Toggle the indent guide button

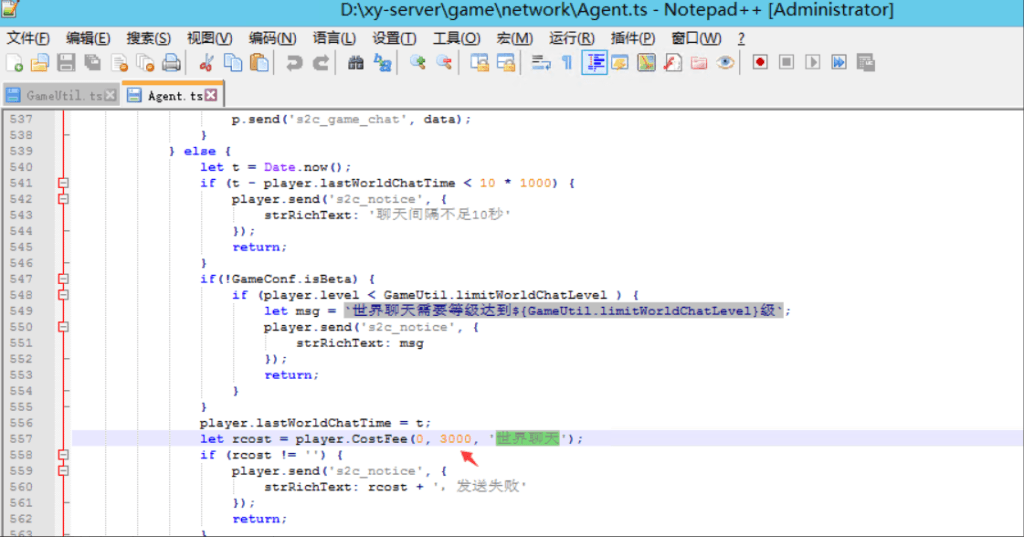pos(595,63)
